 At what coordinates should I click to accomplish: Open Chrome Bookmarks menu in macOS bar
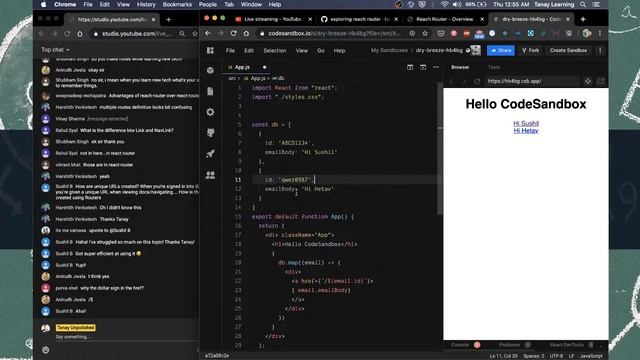tap(177, 4)
